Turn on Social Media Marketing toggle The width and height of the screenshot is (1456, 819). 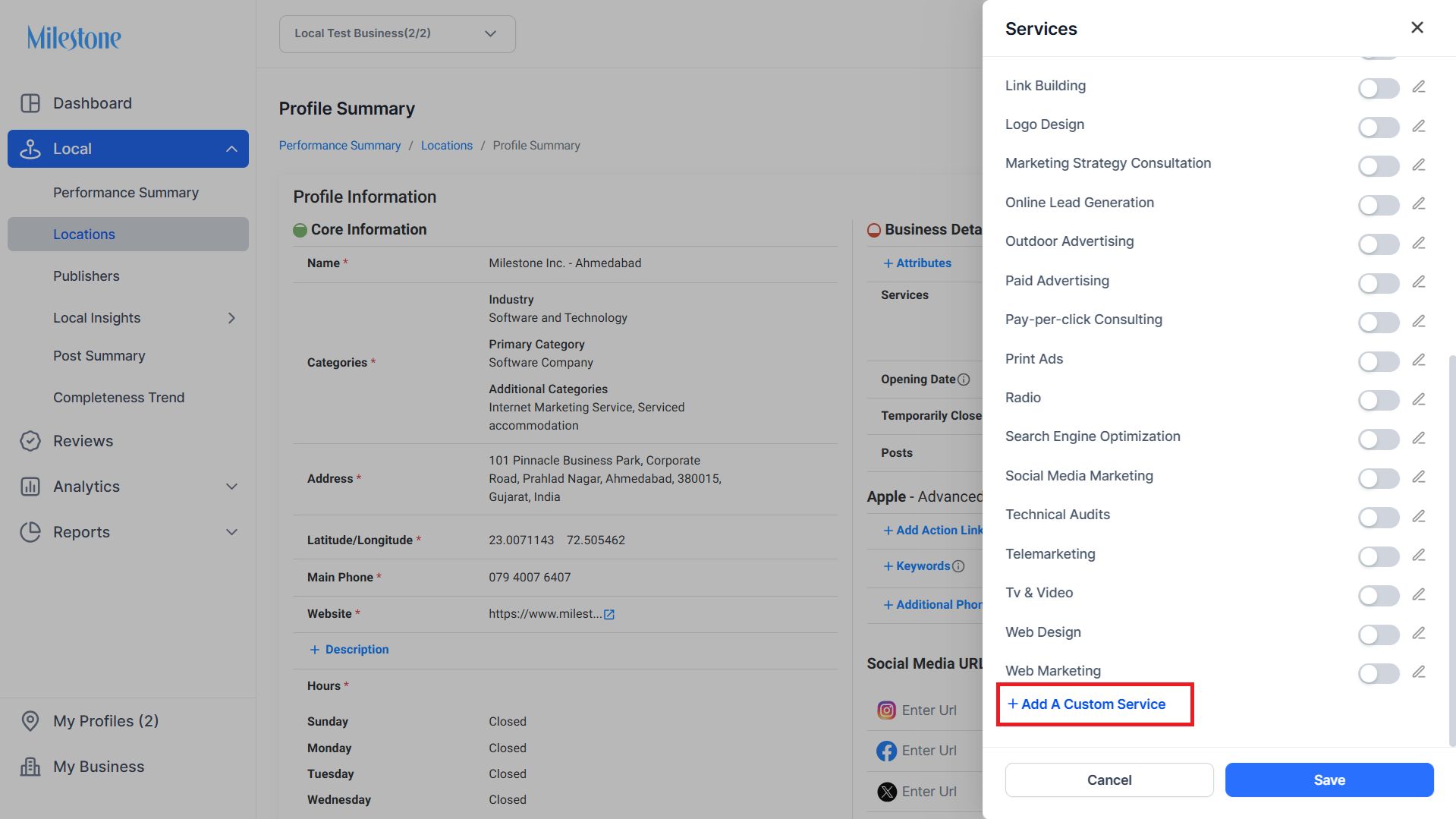(x=1378, y=478)
